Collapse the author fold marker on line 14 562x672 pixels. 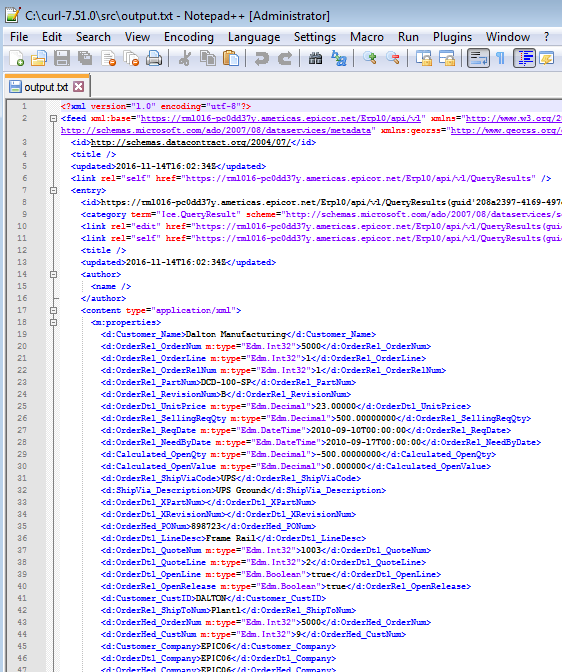53,274
